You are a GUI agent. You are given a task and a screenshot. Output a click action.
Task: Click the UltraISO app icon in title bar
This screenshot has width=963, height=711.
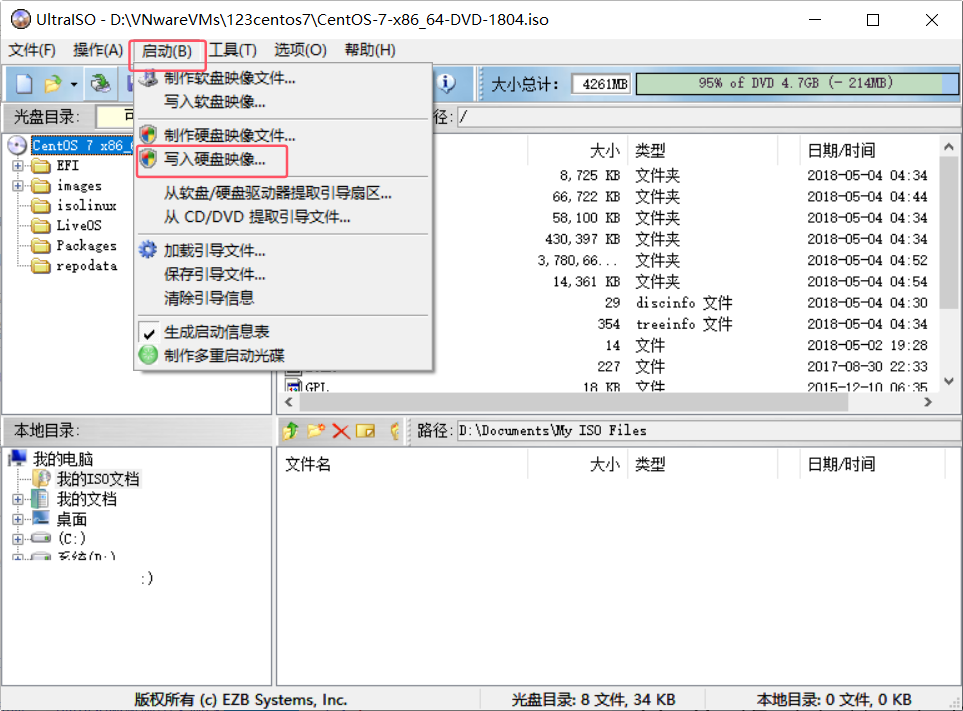pyautogui.click(x=20, y=19)
